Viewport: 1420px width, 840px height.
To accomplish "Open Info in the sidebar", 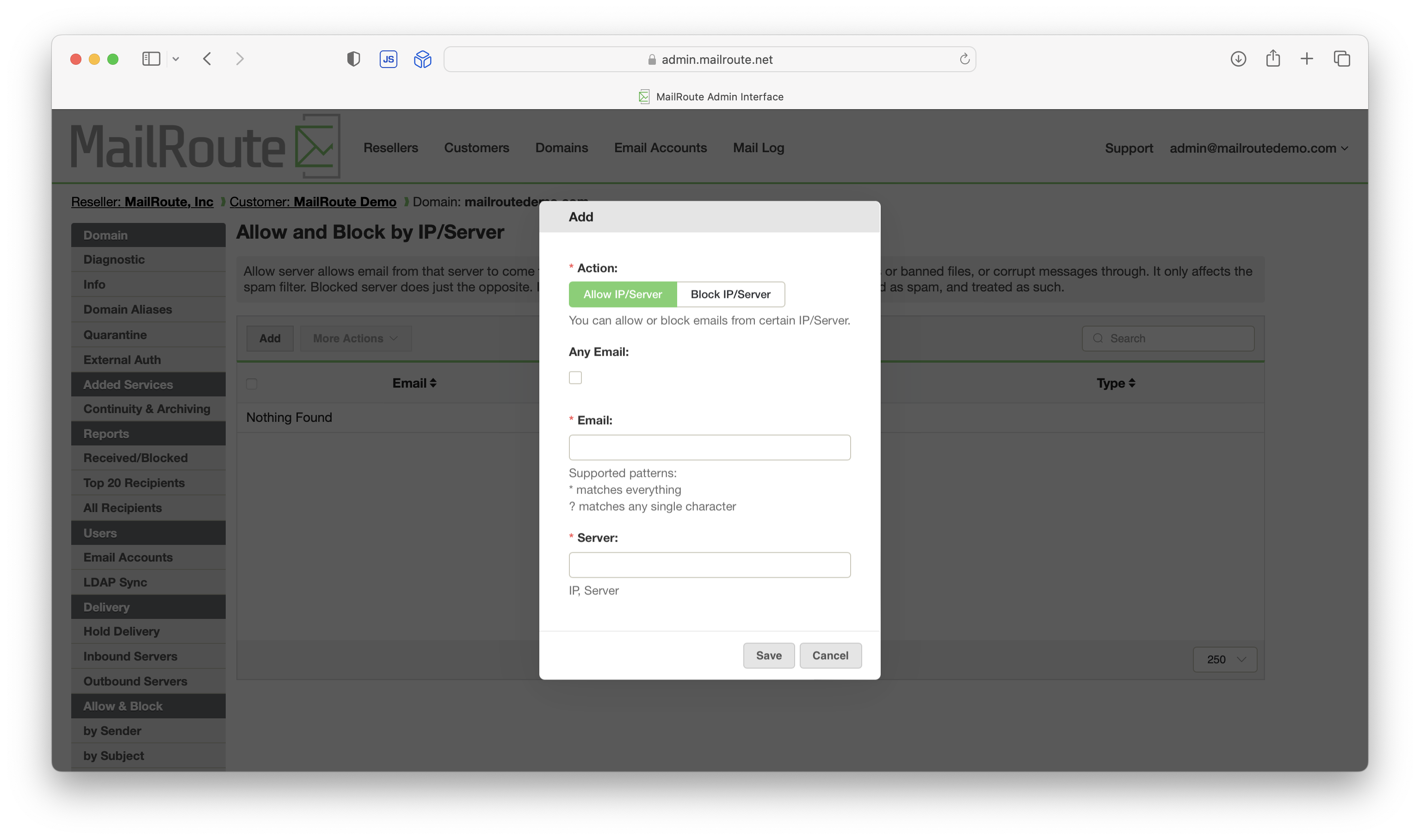I will pos(148,284).
